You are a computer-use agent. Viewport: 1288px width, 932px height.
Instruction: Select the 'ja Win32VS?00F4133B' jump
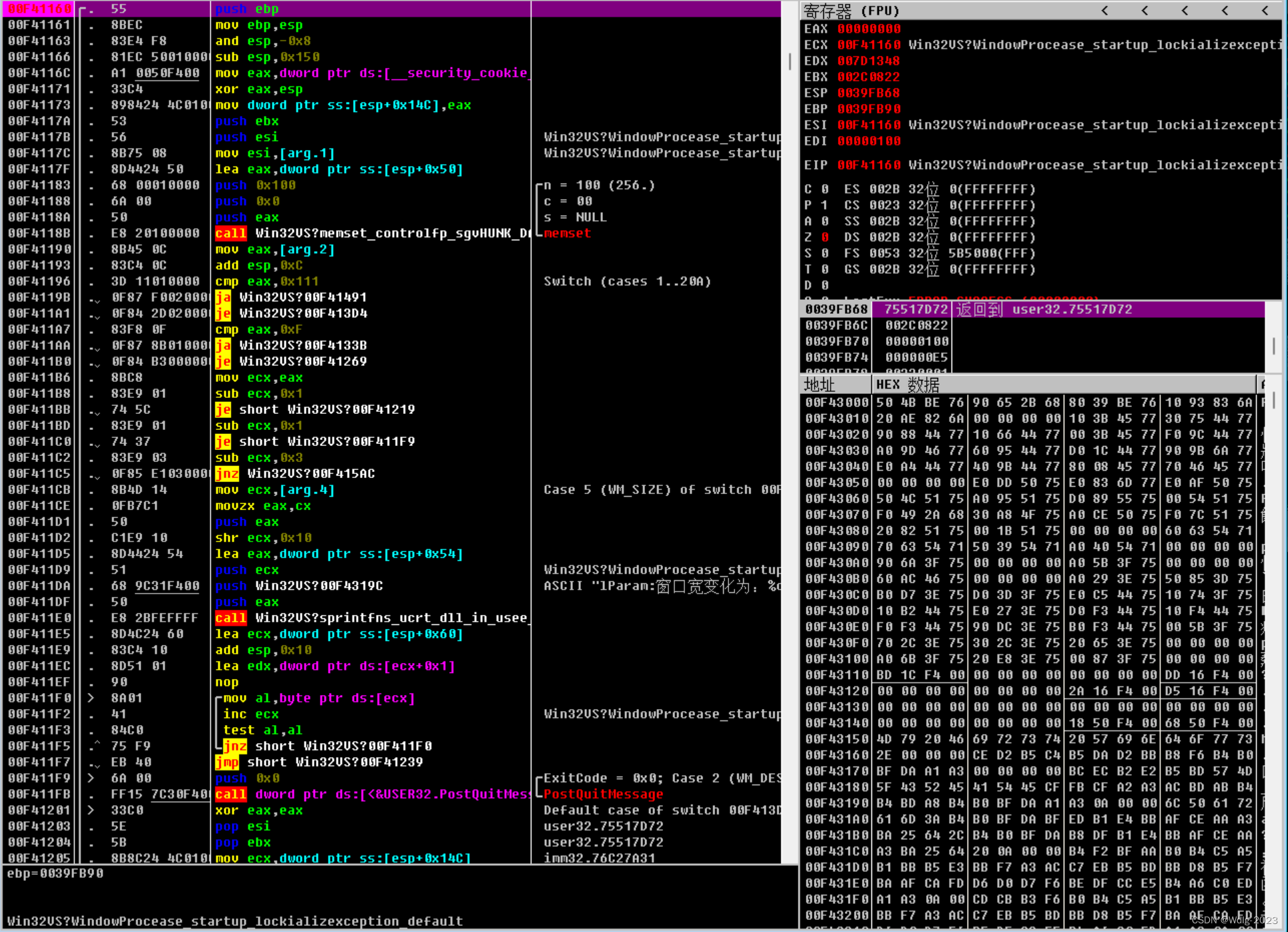pos(291,346)
